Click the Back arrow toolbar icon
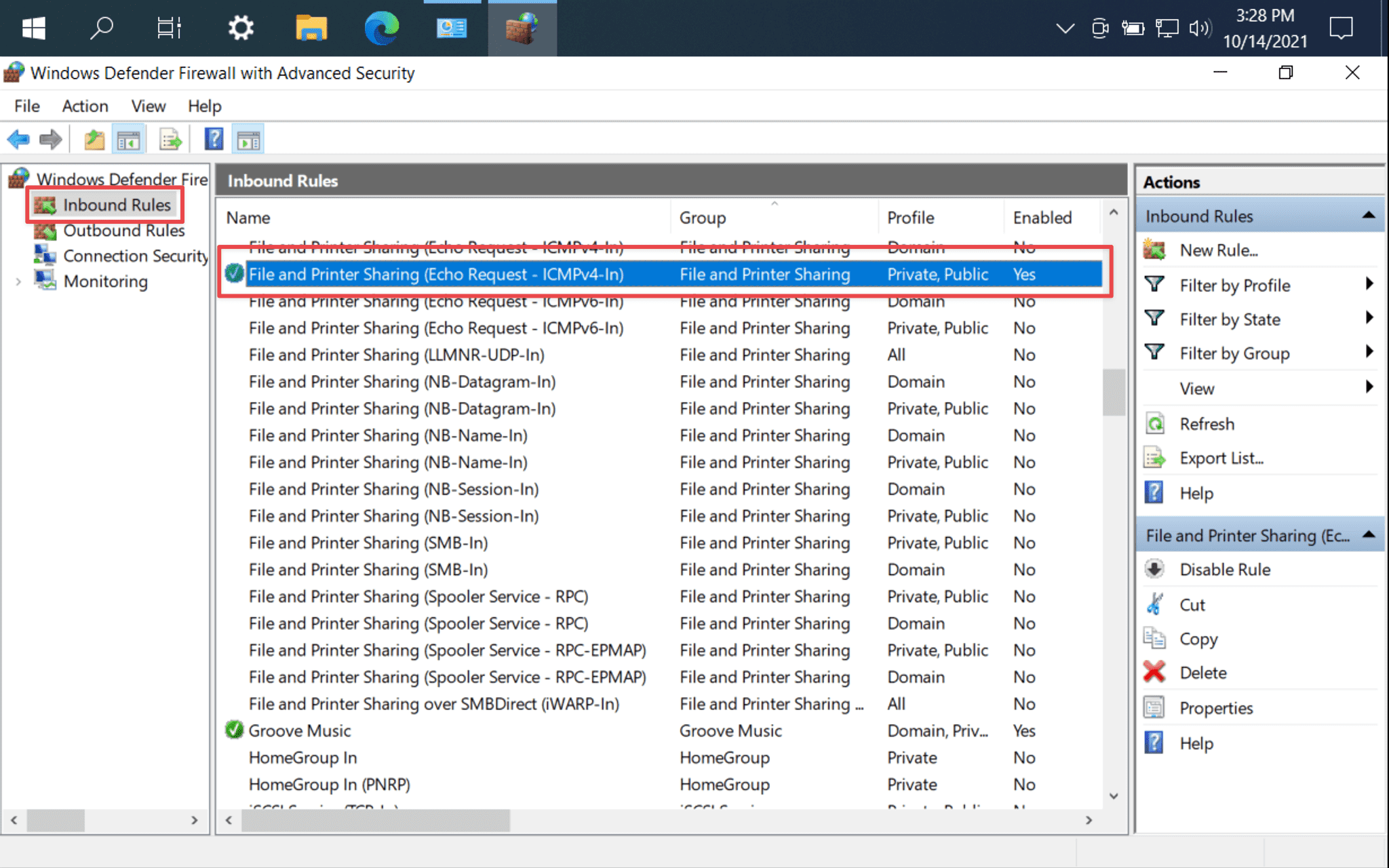1389x868 pixels. click(x=18, y=140)
